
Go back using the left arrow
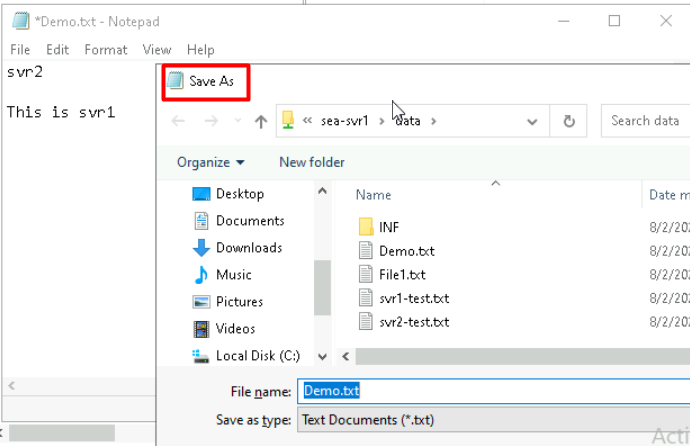coord(178,121)
